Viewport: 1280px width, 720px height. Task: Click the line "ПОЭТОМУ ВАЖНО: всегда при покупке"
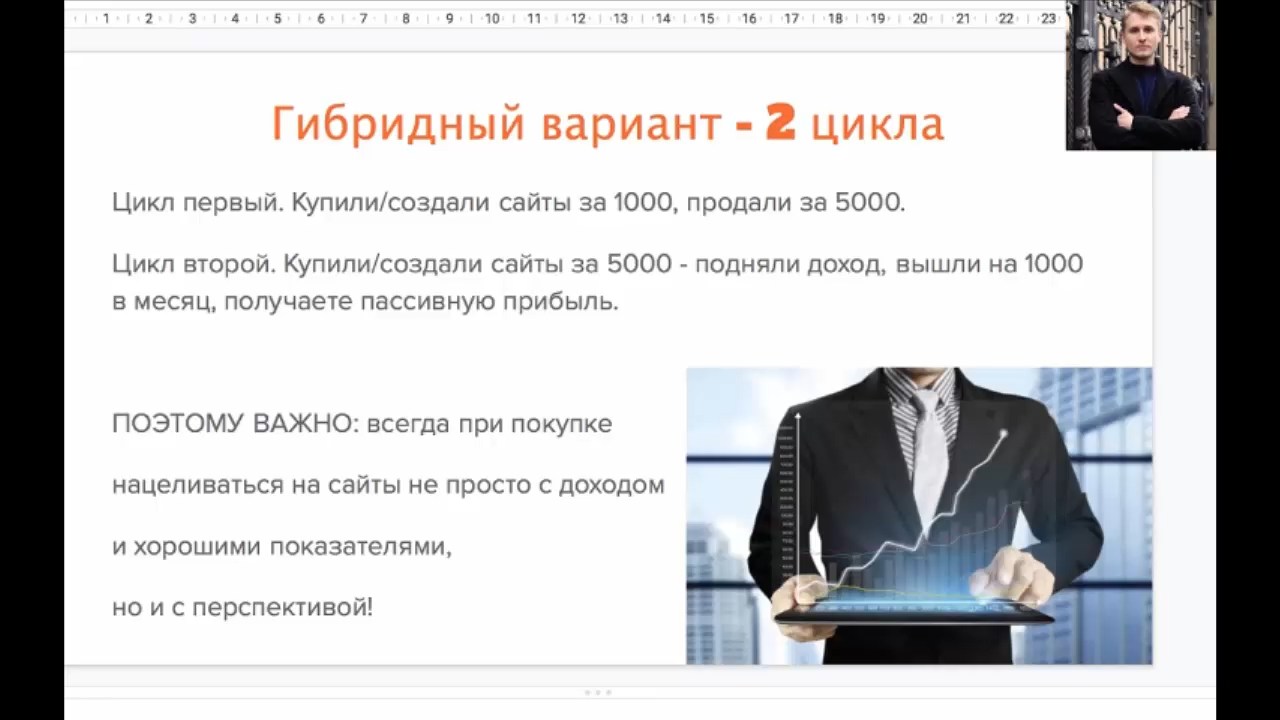click(x=362, y=424)
